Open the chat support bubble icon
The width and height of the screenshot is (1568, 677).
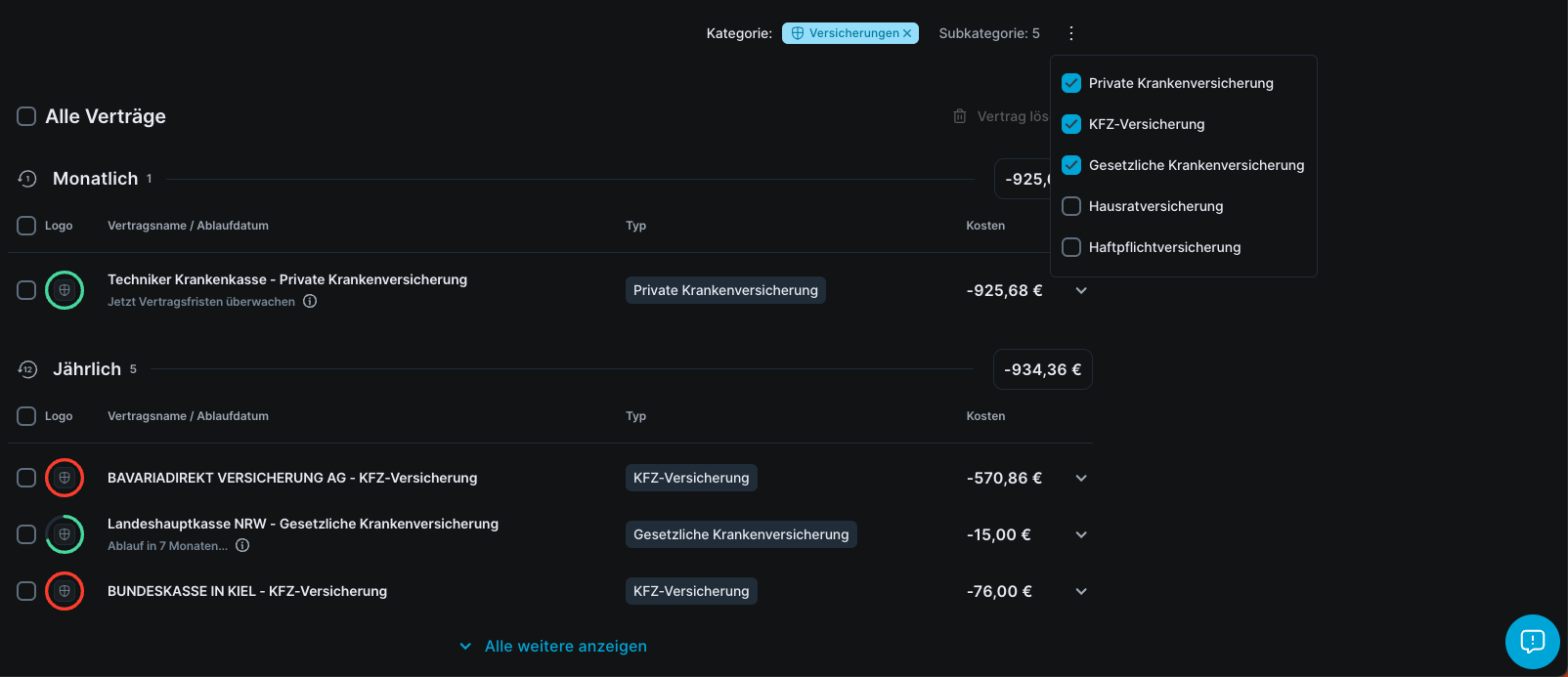[x=1532, y=642]
